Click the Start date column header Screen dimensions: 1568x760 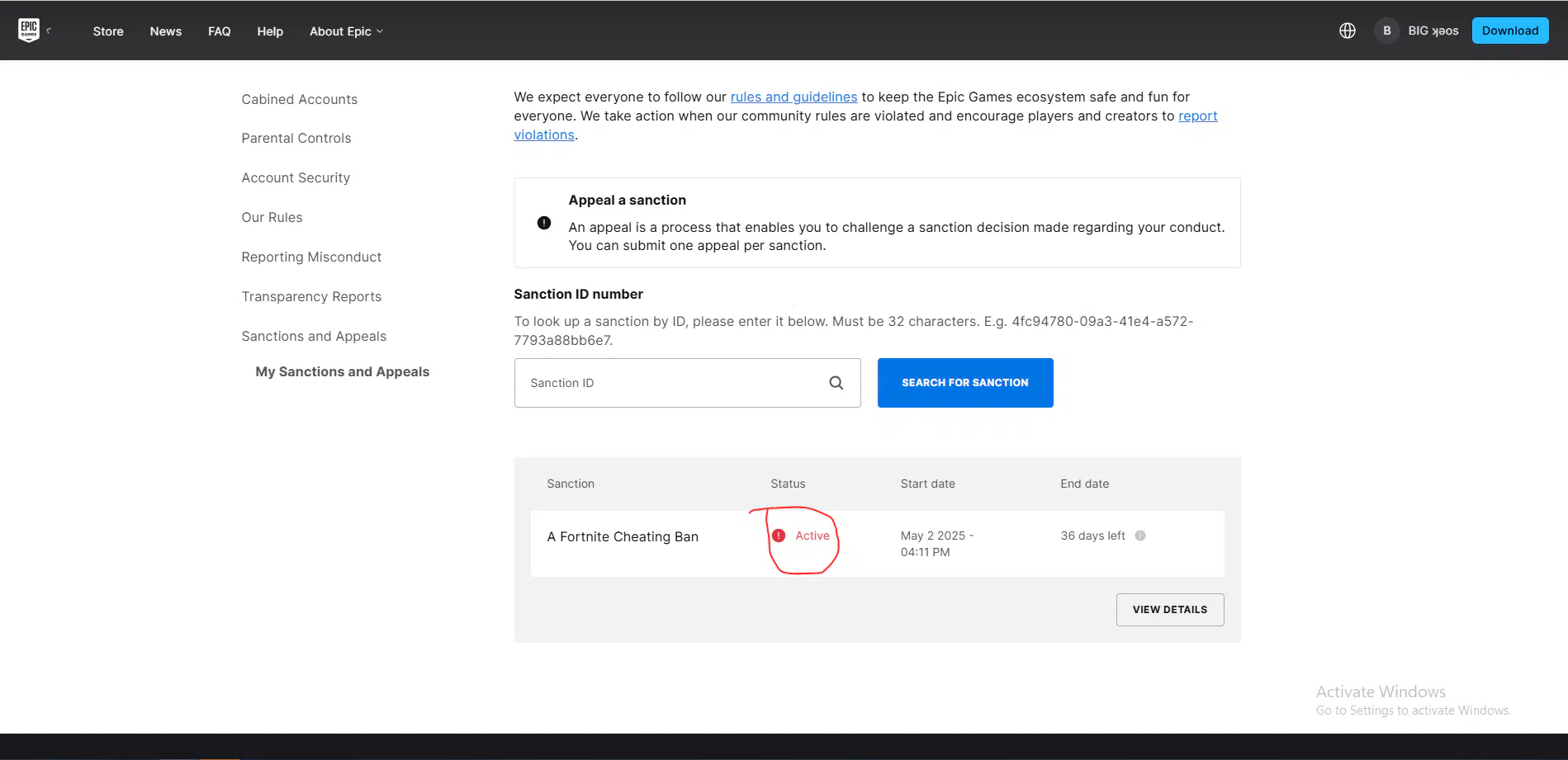pos(927,484)
